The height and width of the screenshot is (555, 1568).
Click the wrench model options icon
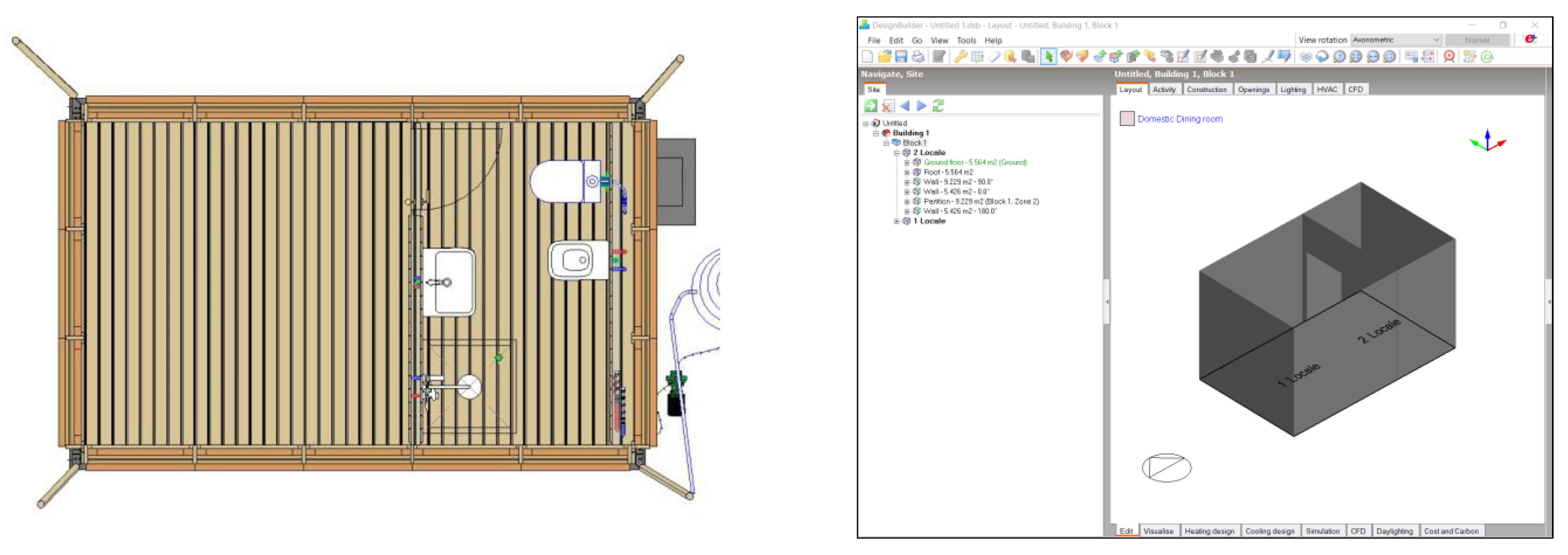click(960, 57)
